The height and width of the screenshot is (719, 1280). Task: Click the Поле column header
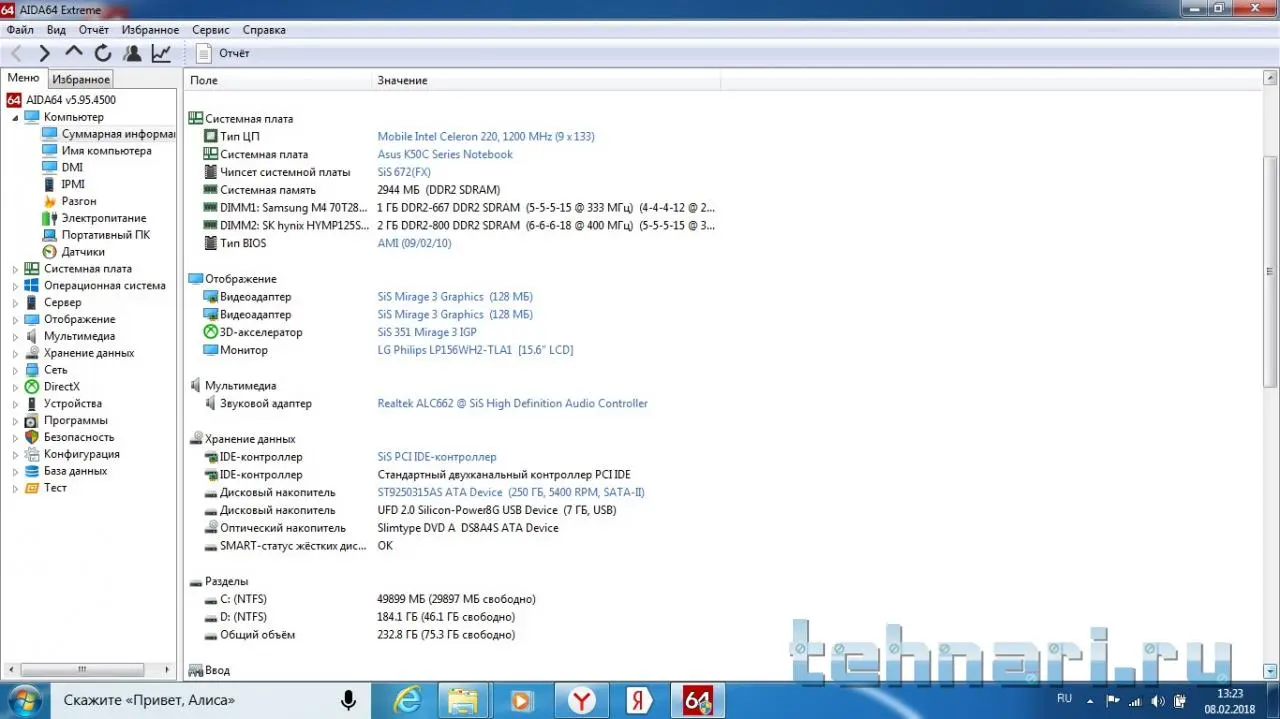tap(278, 80)
